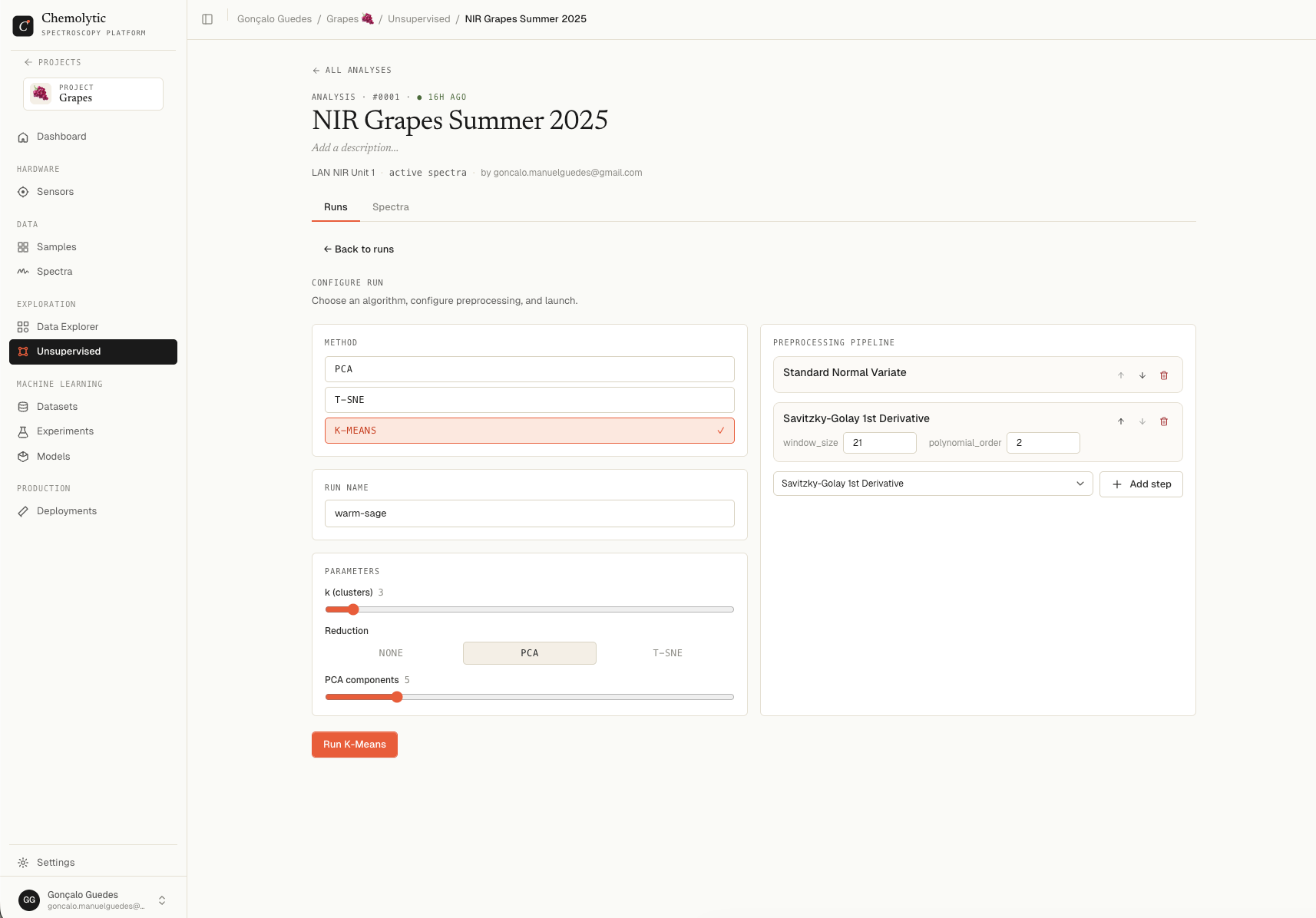This screenshot has width=1316, height=918.
Task: Set Reduction to T-SNE
Action: click(x=667, y=653)
